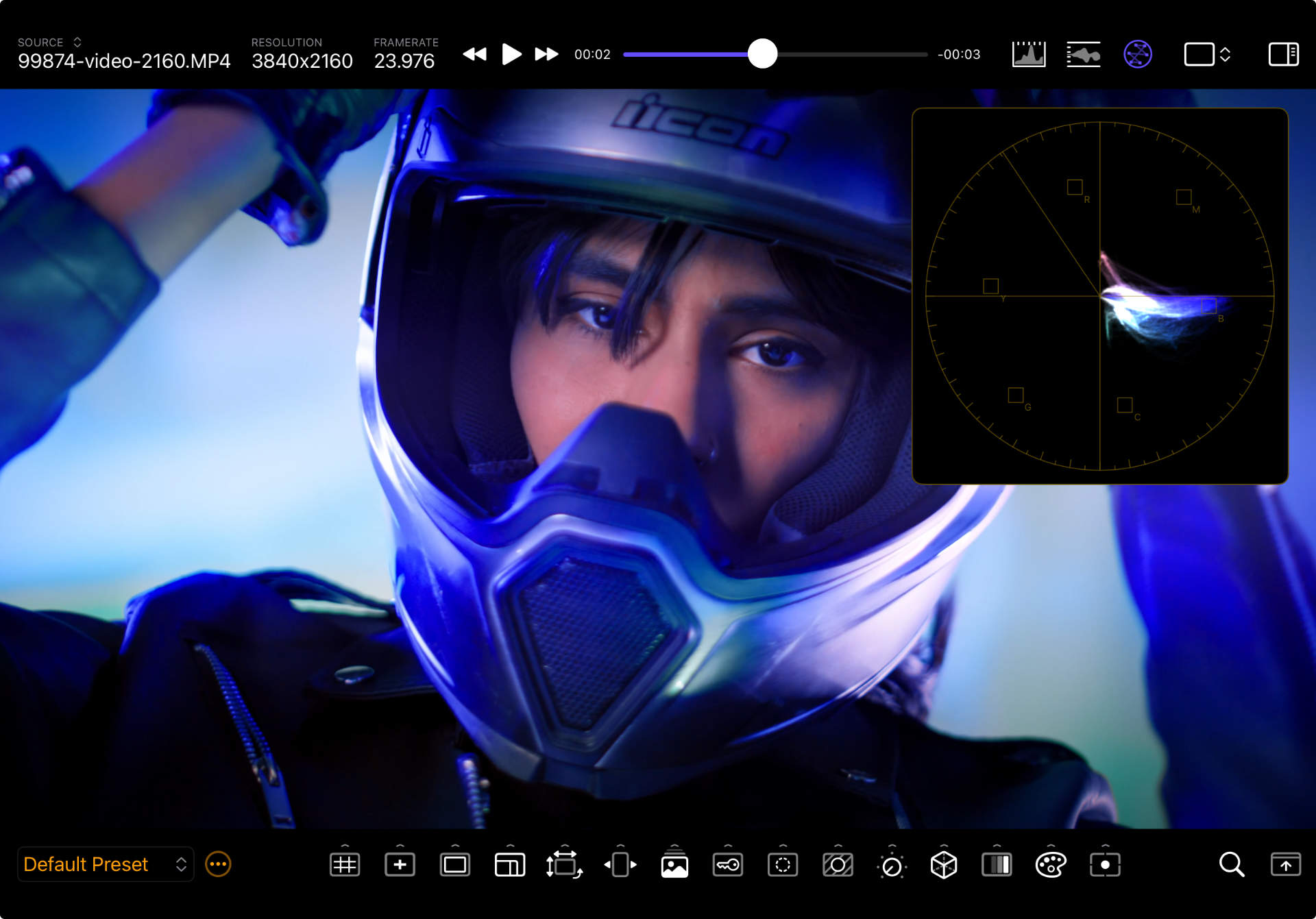Open the source selector chevrons
The image size is (1316, 919).
[77, 42]
